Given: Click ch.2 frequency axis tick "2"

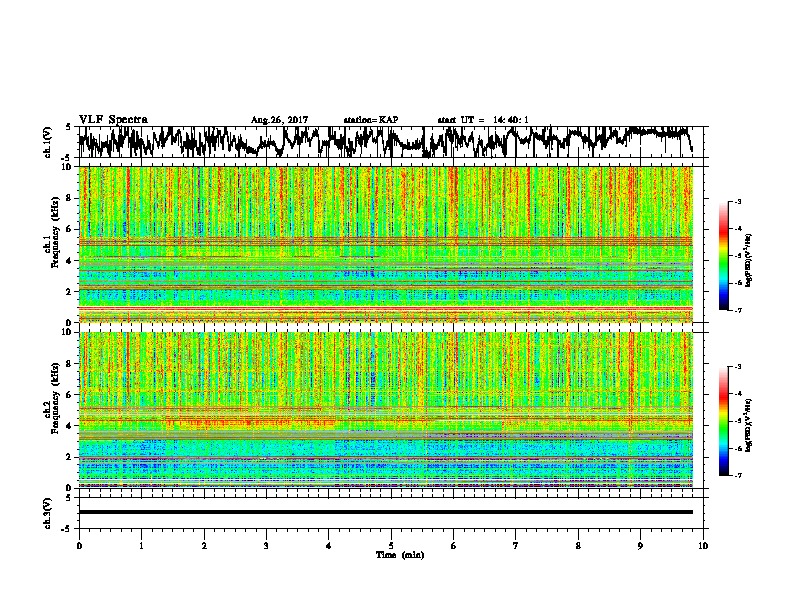Looking at the screenshot, I should click(70, 457).
